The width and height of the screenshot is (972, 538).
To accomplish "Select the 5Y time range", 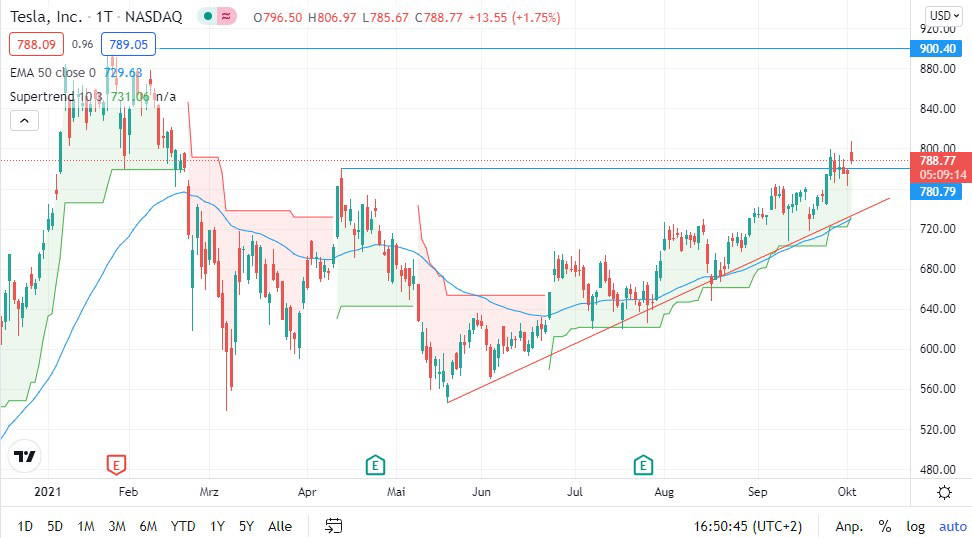I will point(247,526).
